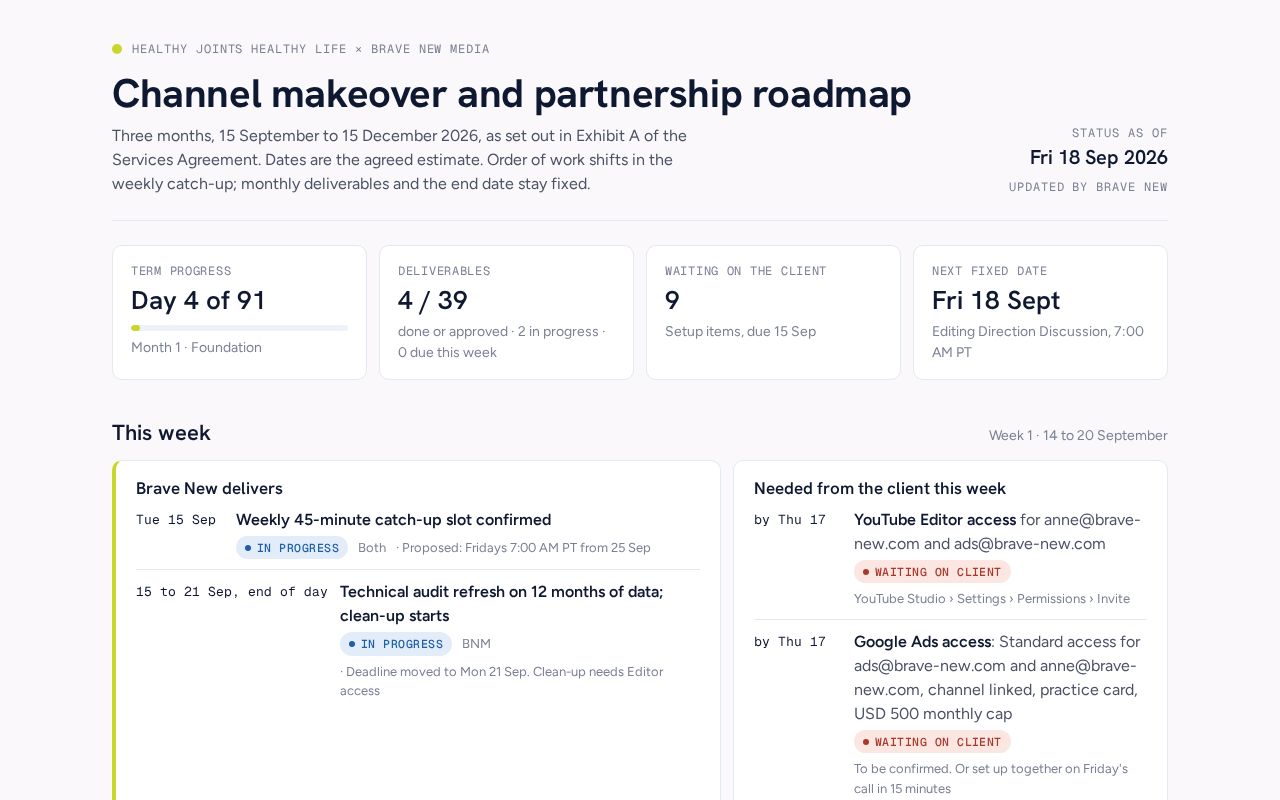Click 'Deadline moved to Mon 21 Sep' note
The height and width of the screenshot is (800, 1280).
click(x=501, y=681)
